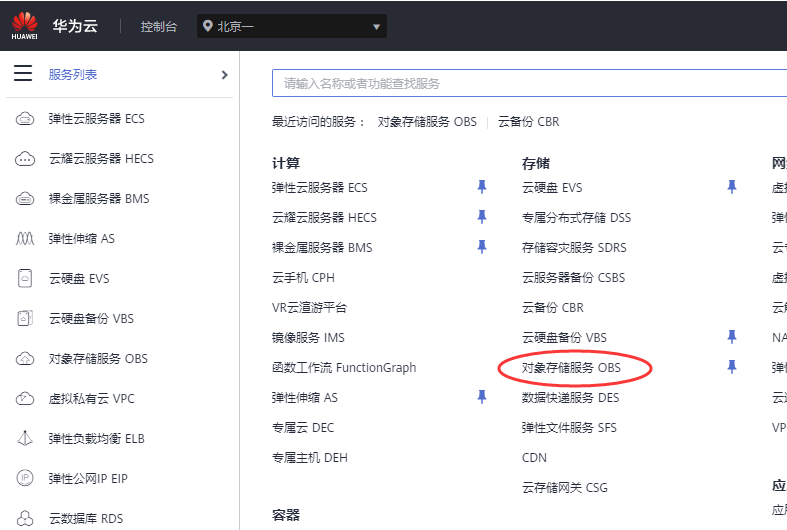Image resolution: width=787 pixels, height=530 pixels.
Task: Open 弹性云服务器 ECS in sidebar
Action: tap(96, 119)
